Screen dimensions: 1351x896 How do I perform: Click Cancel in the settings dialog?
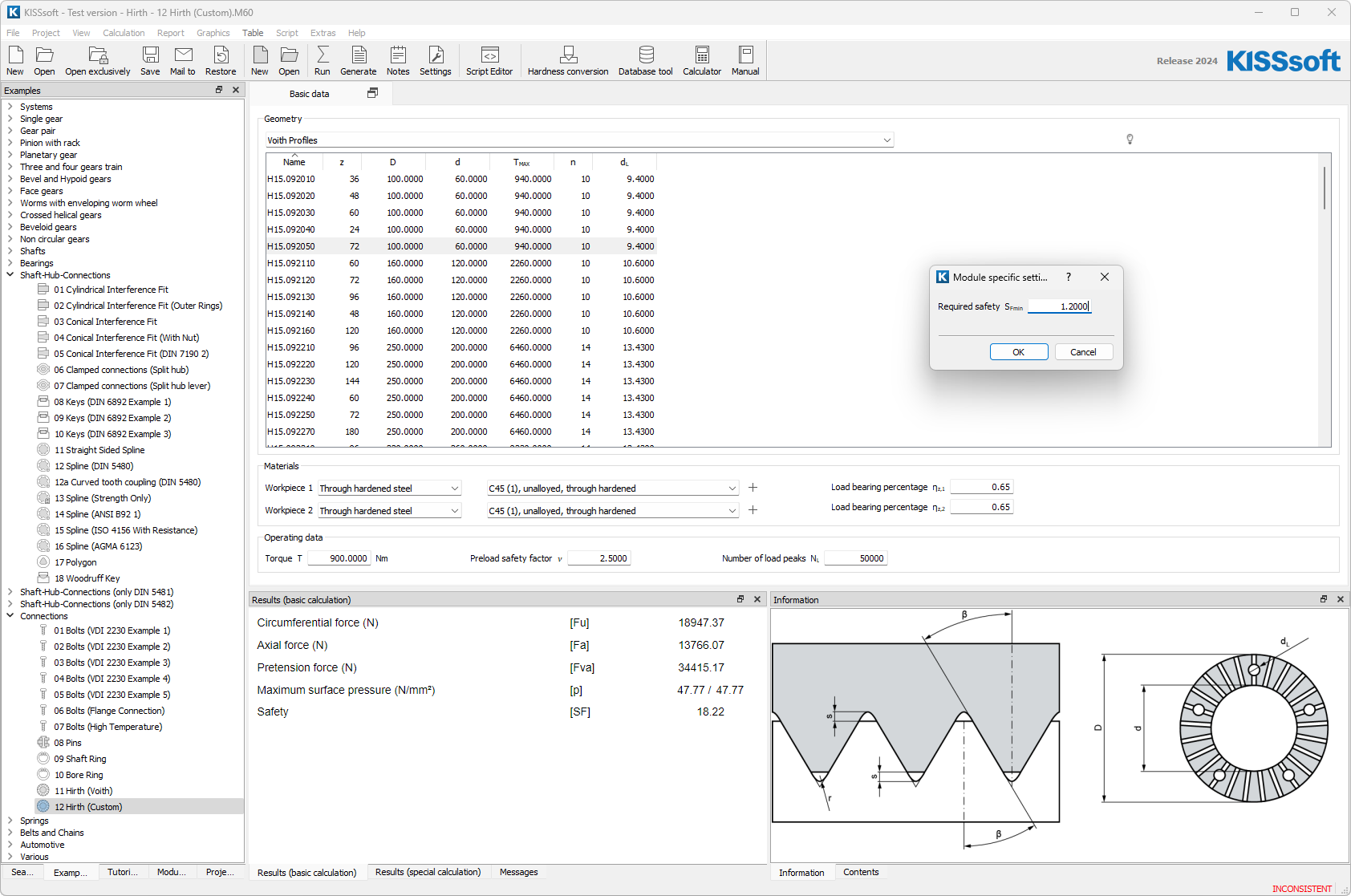point(1082,352)
